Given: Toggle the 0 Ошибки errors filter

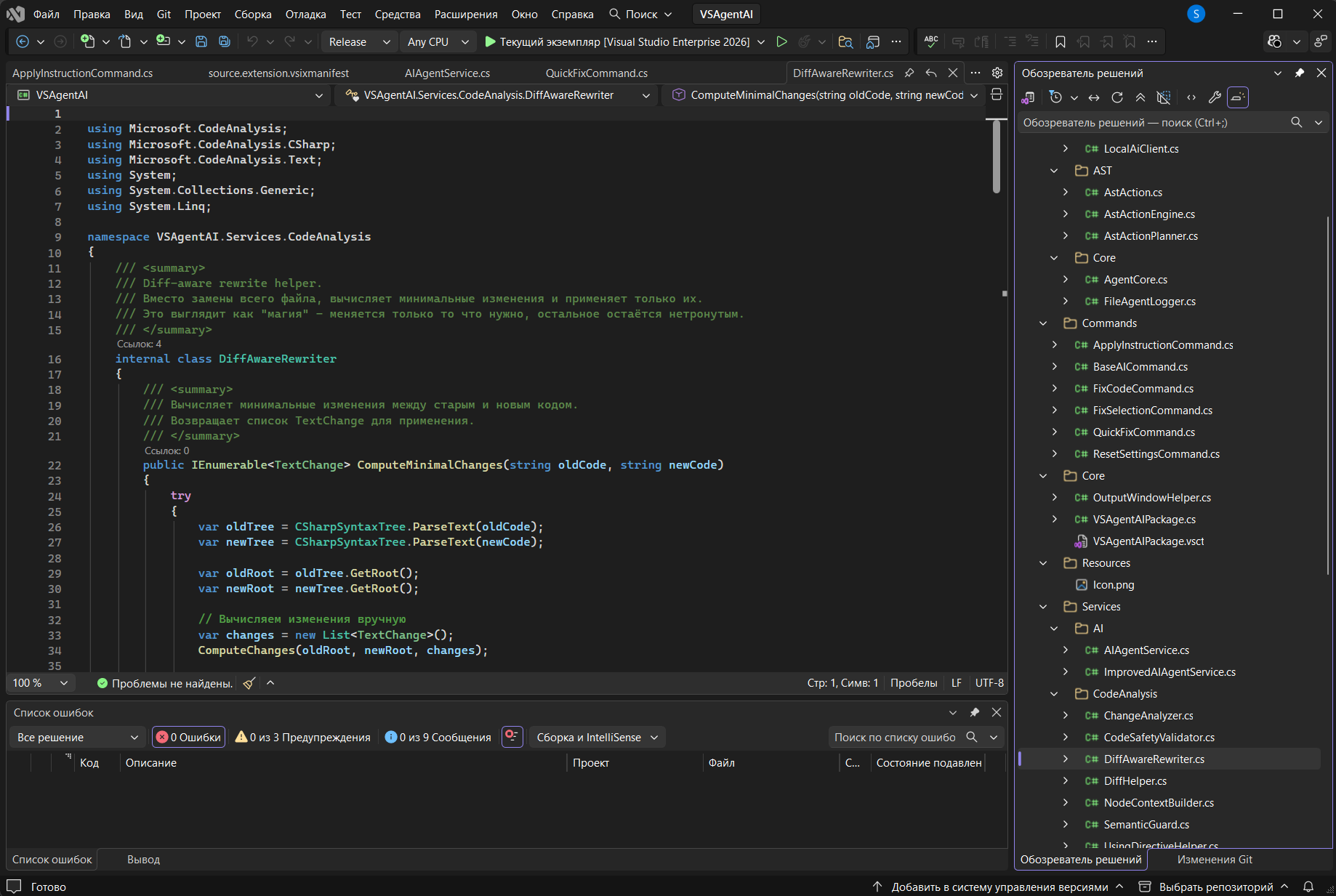Looking at the screenshot, I should (189, 738).
